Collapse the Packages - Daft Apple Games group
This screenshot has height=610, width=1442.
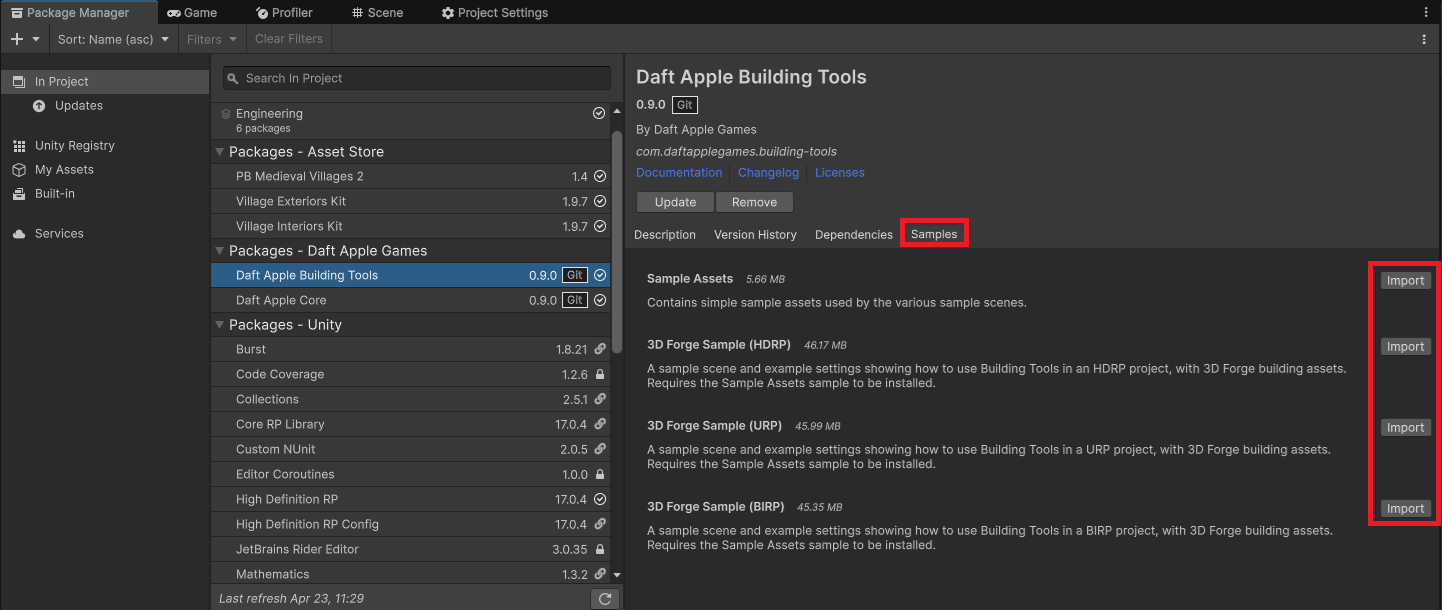point(219,251)
